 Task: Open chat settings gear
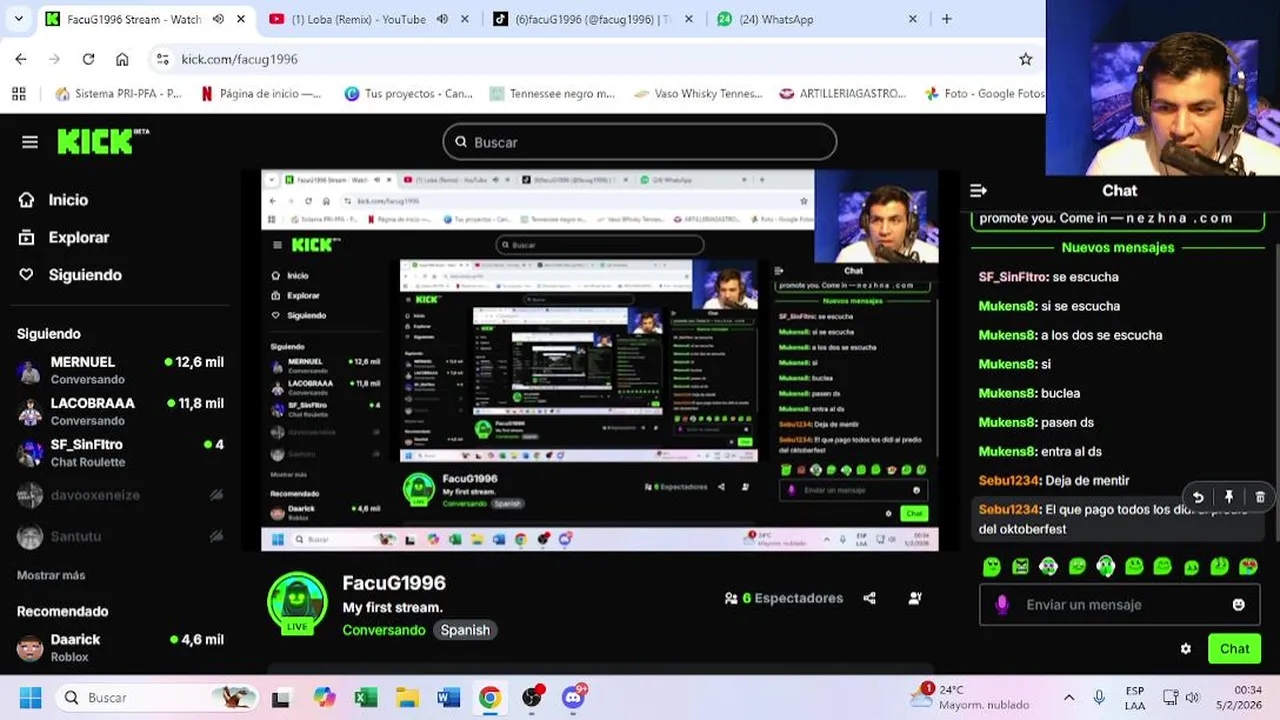[x=1185, y=649]
